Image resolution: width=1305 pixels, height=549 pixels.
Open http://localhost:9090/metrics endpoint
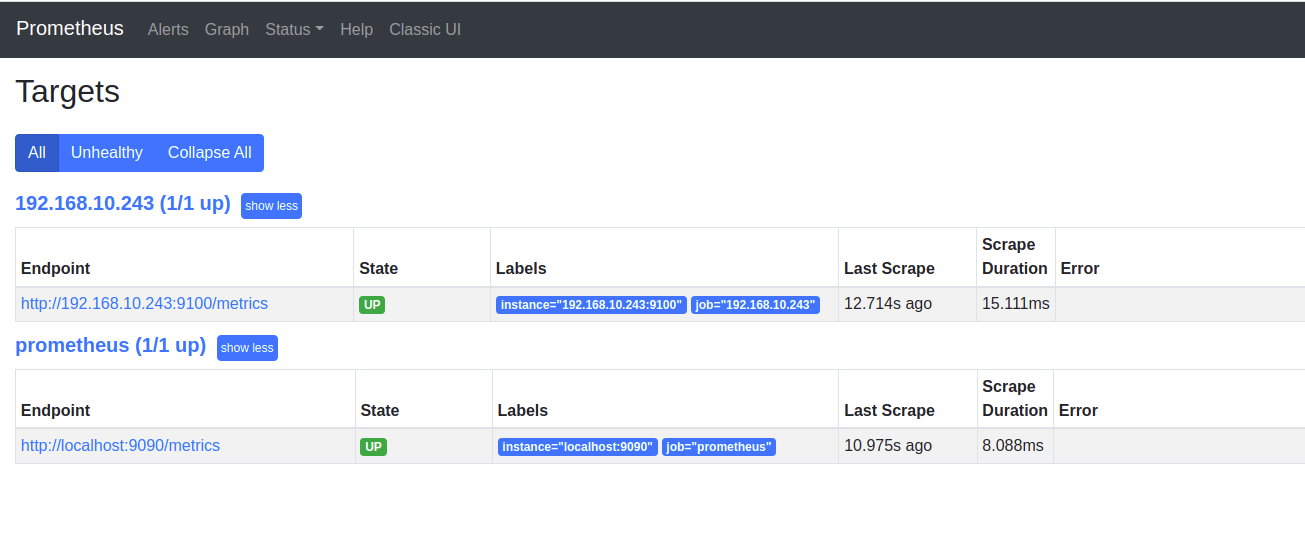click(120, 445)
